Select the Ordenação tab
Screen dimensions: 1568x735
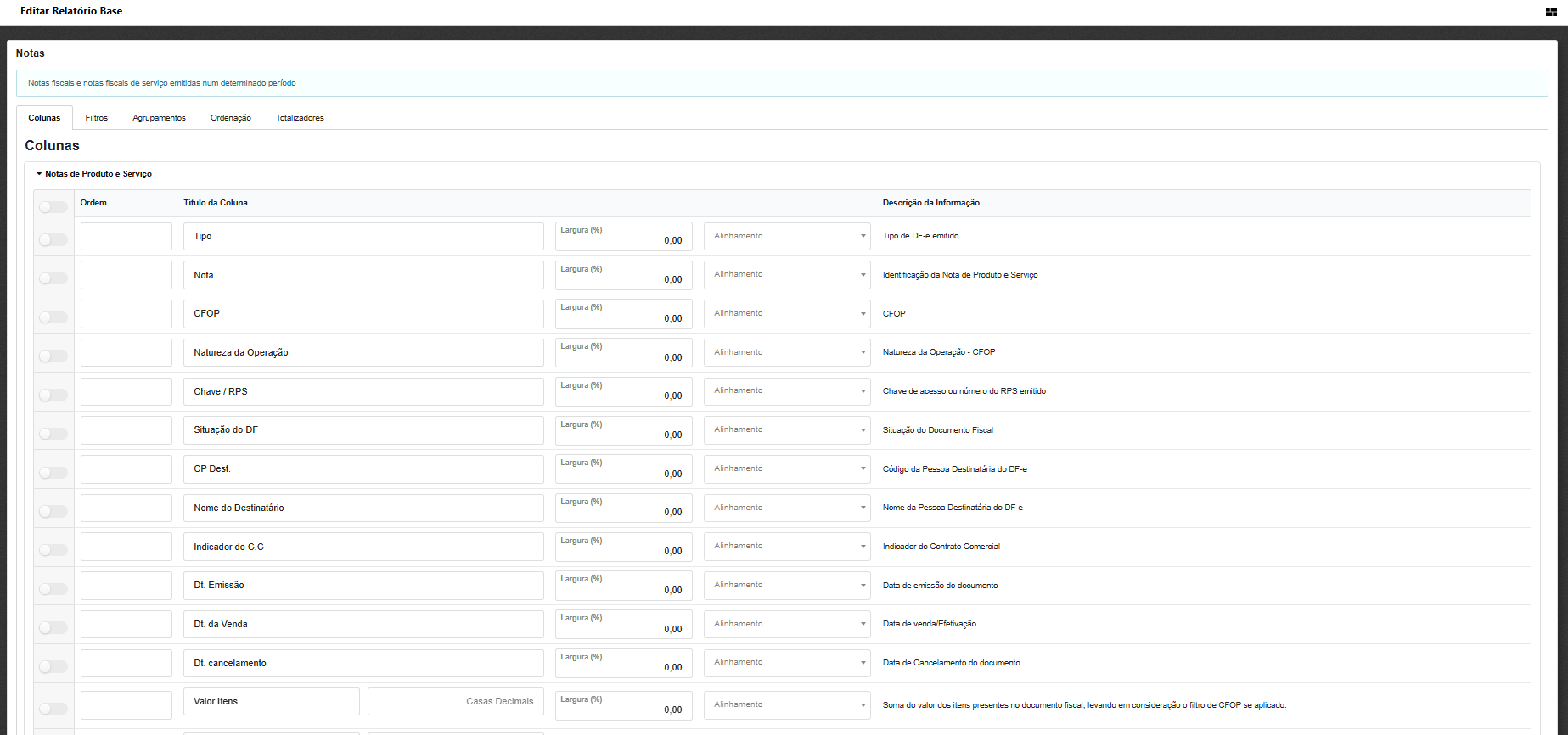pyautogui.click(x=230, y=118)
